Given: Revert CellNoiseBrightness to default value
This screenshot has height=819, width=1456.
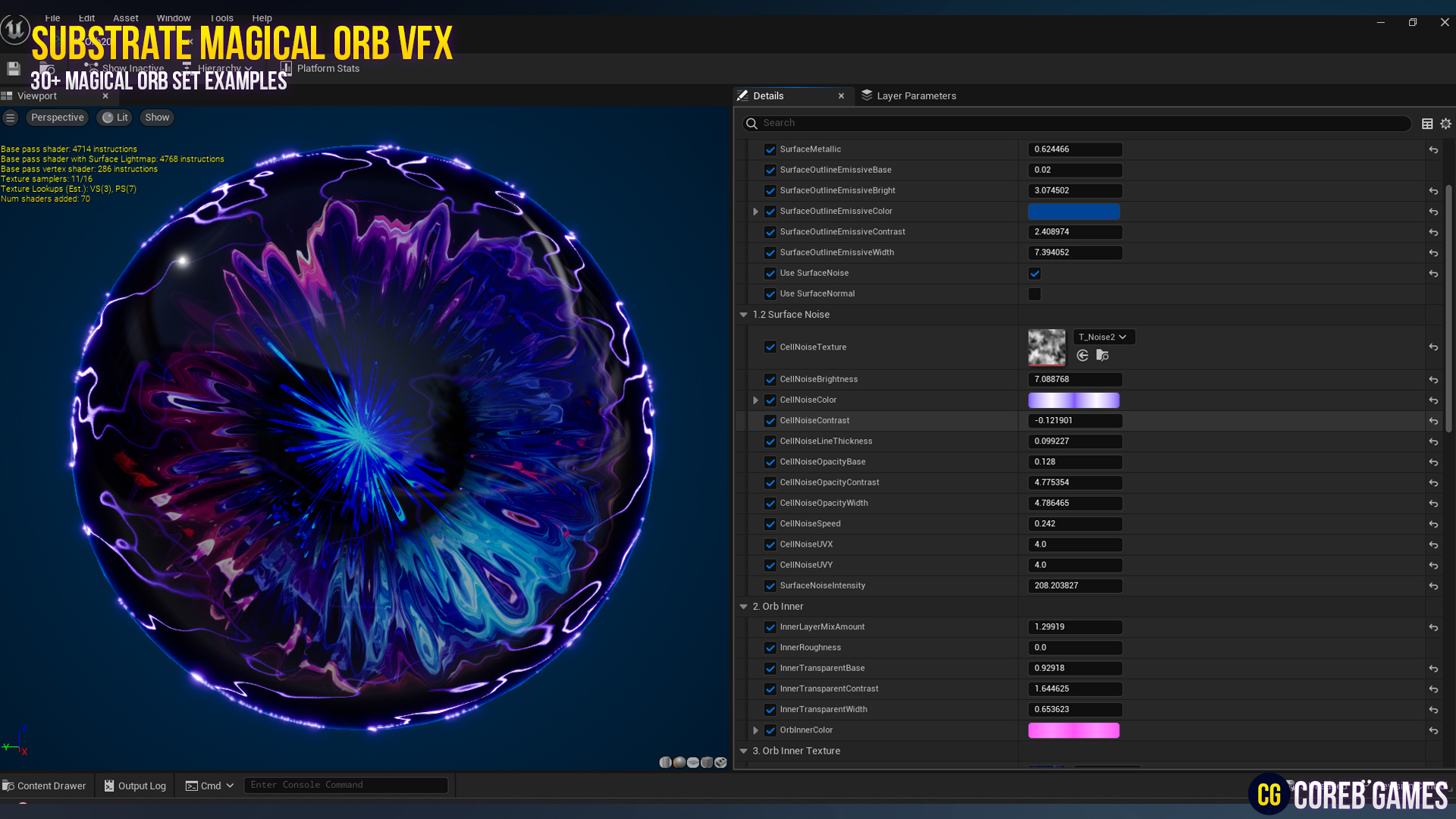Looking at the screenshot, I should coord(1433,379).
